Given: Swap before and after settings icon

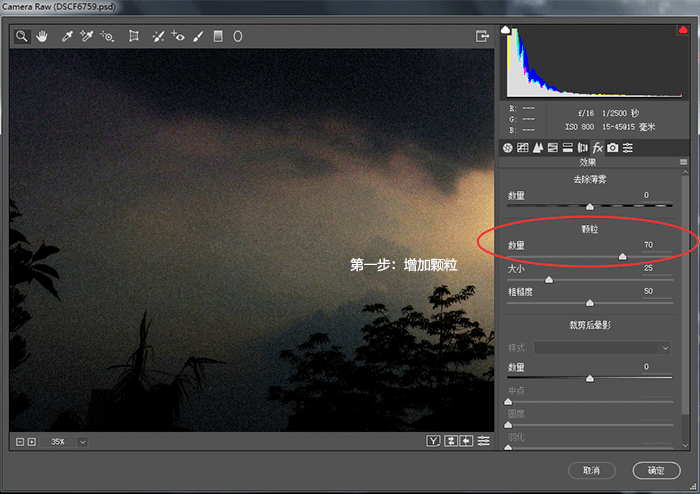Looking at the screenshot, I should point(450,441).
